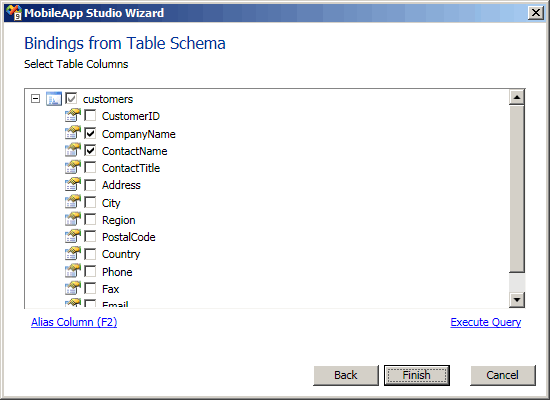Screen dimensions: 550x400
Task: Close the wizard window
Action: coord(536,13)
